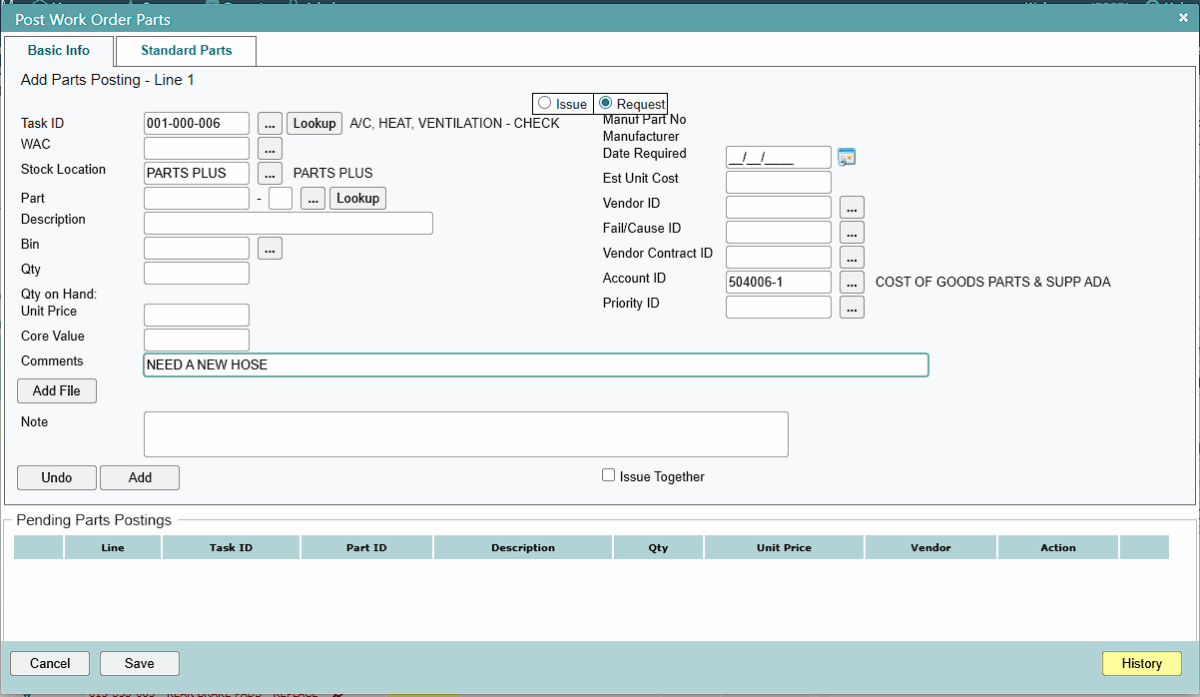The height and width of the screenshot is (697, 1200).
Task: Focus the Task ID input field
Action: (197, 123)
